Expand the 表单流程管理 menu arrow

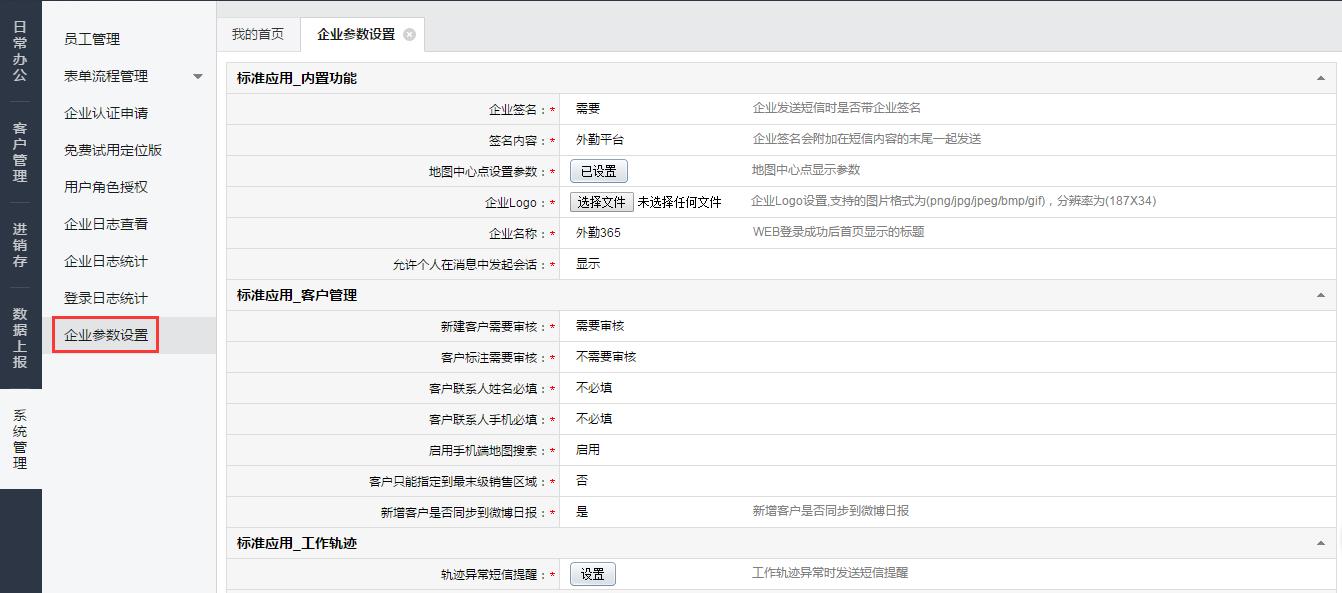tap(197, 77)
